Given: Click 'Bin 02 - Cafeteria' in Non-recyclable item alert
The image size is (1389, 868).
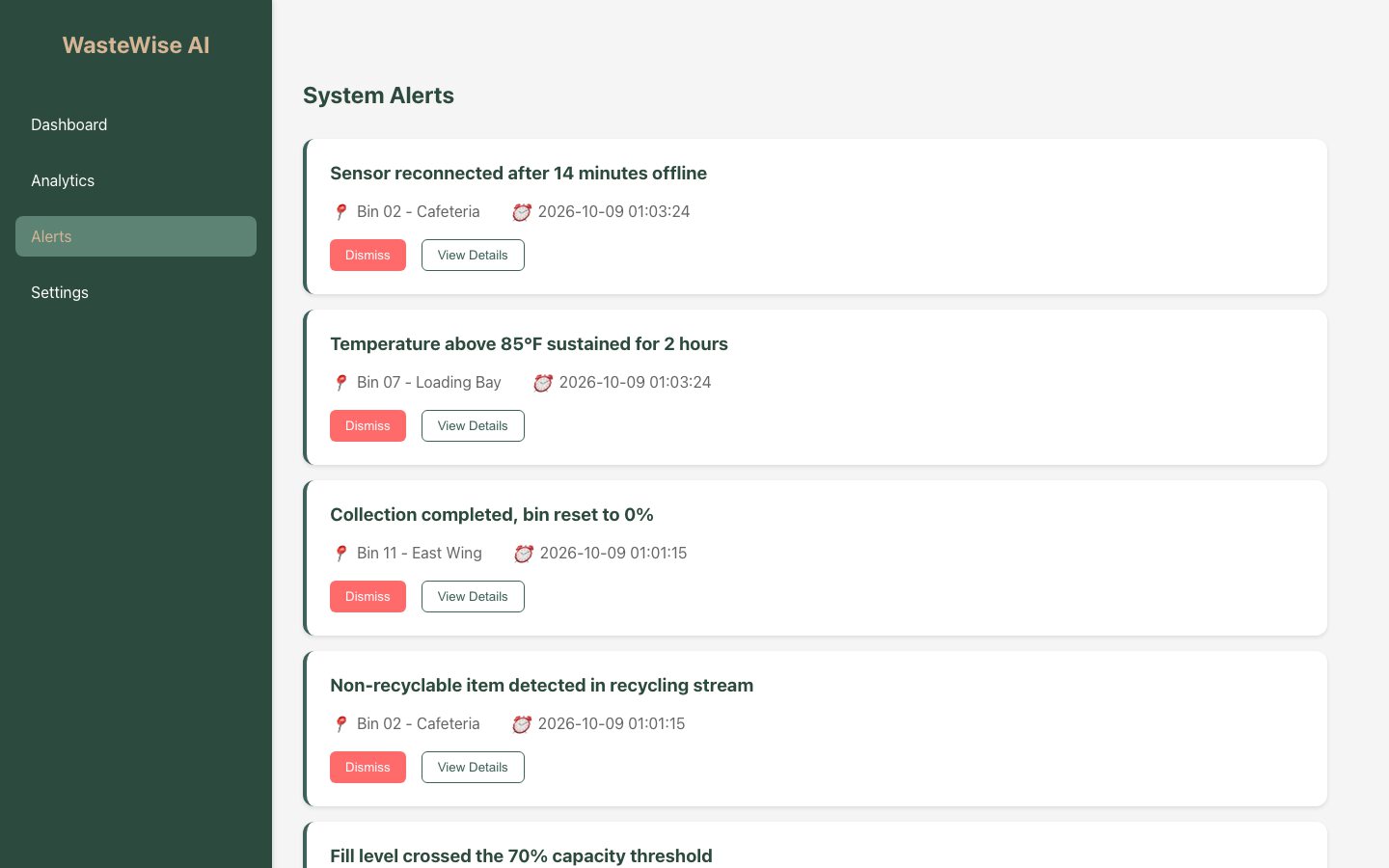Looking at the screenshot, I should [419, 724].
